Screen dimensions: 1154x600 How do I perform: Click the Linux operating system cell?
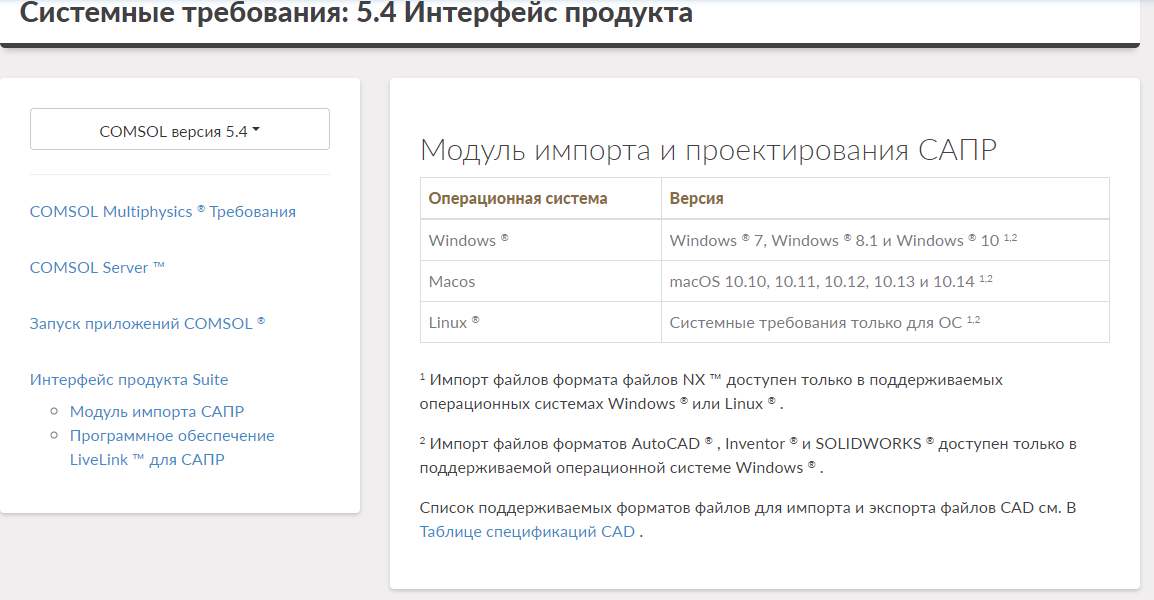(x=541, y=322)
